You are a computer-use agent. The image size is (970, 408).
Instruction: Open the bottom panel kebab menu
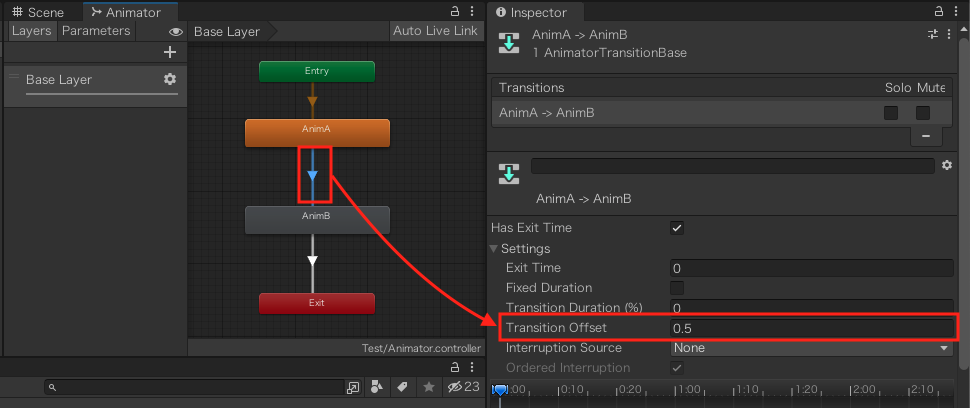coord(472,367)
